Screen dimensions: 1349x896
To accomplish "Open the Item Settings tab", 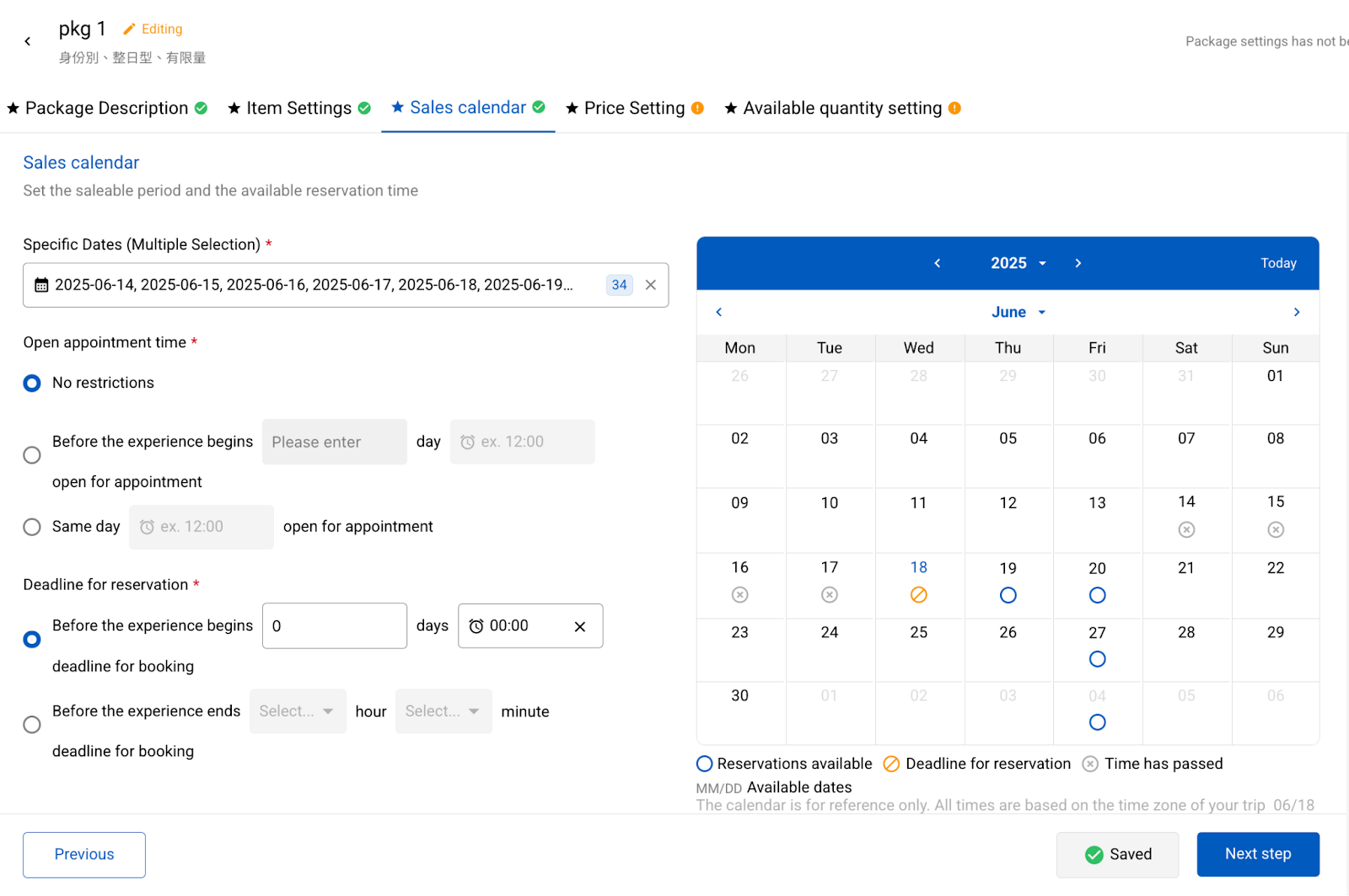I will (299, 108).
